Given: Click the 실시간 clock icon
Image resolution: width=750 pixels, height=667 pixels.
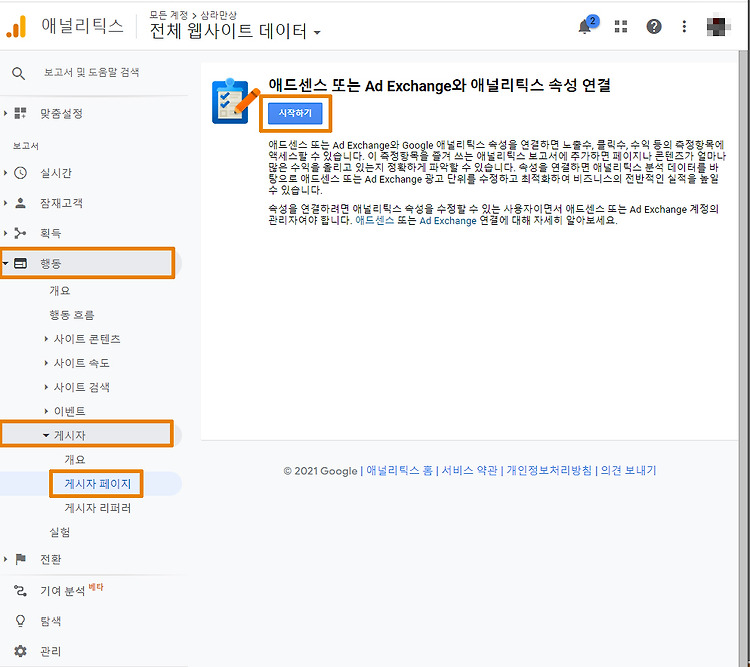Looking at the screenshot, I should click(x=20, y=173).
